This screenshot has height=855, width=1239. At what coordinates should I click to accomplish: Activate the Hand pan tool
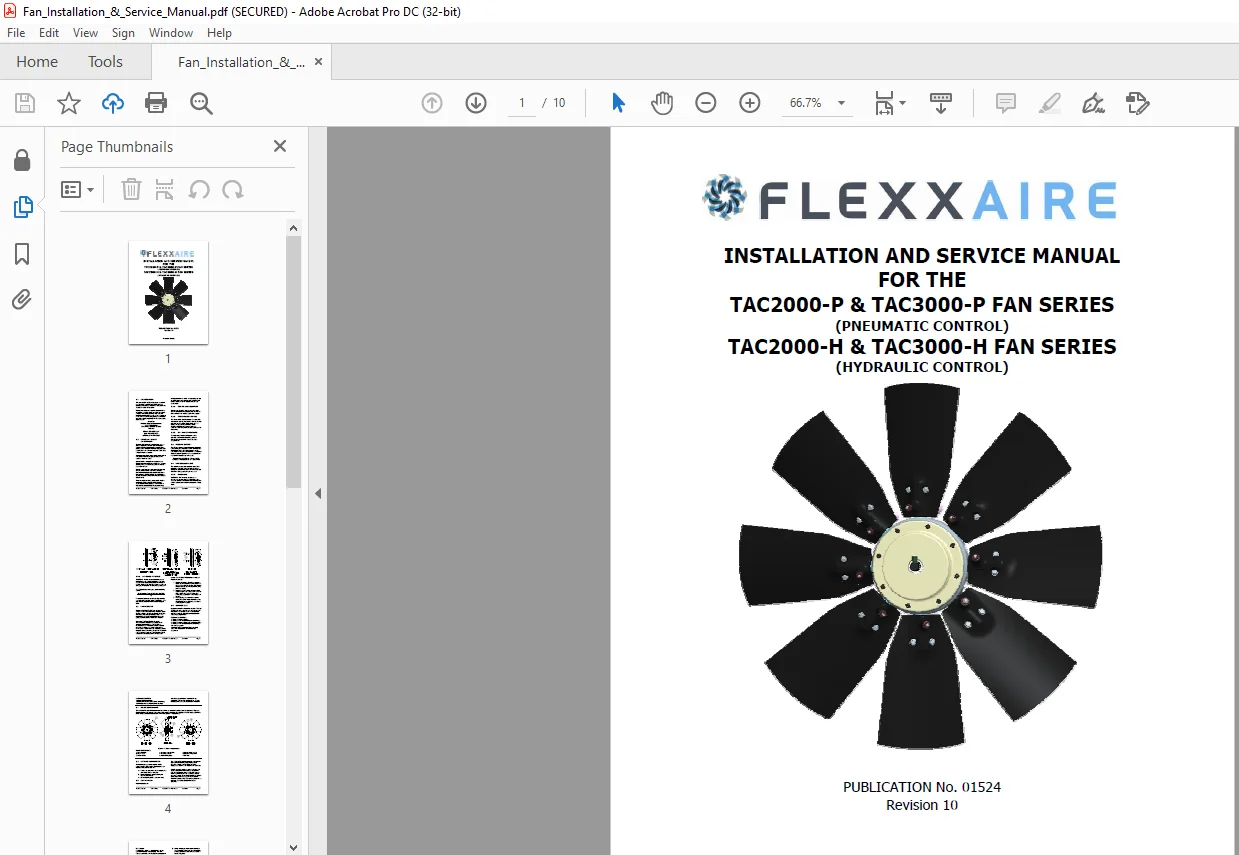coord(662,103)
